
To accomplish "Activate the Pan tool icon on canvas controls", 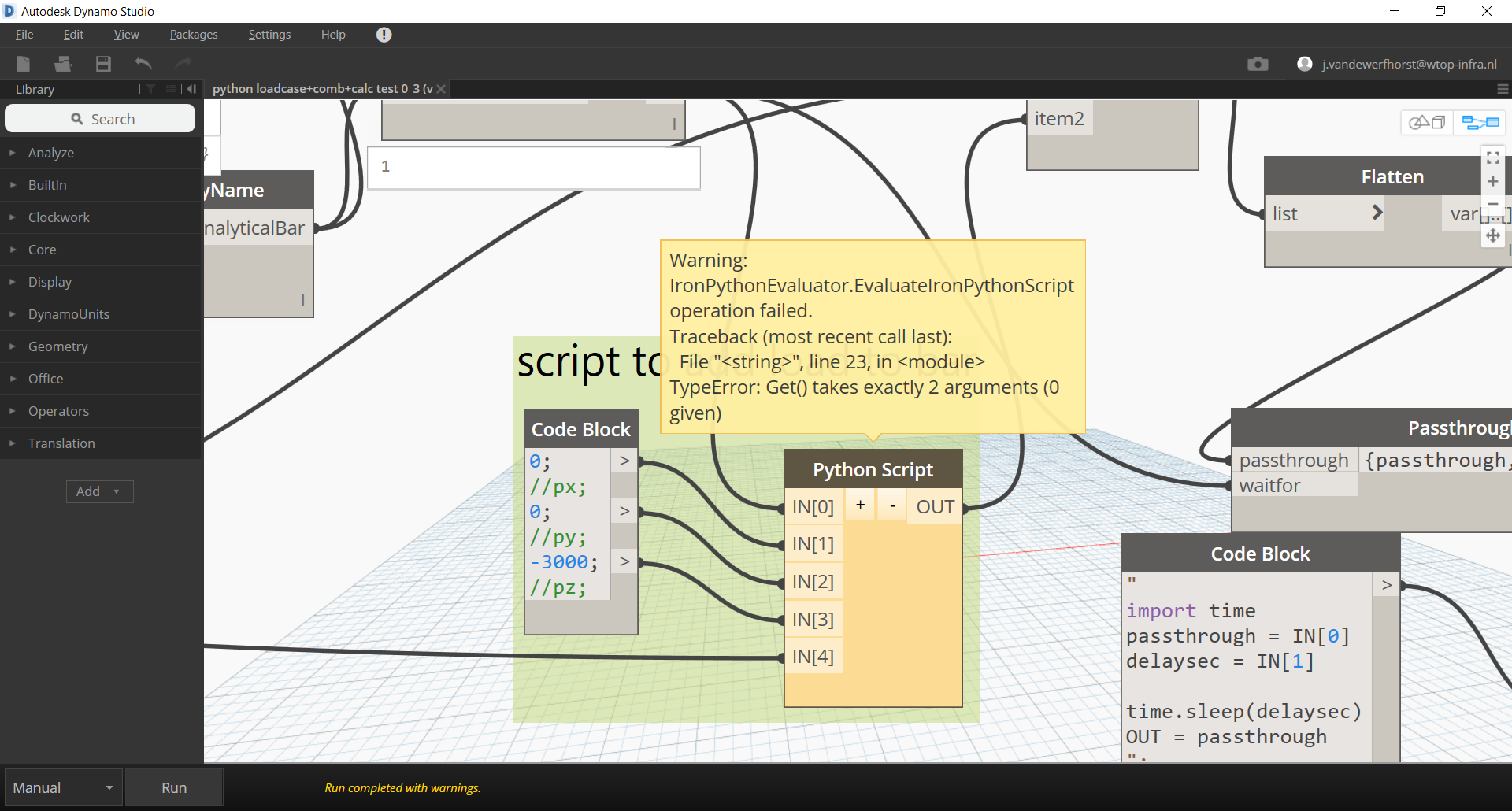I will click(1494, 236).
